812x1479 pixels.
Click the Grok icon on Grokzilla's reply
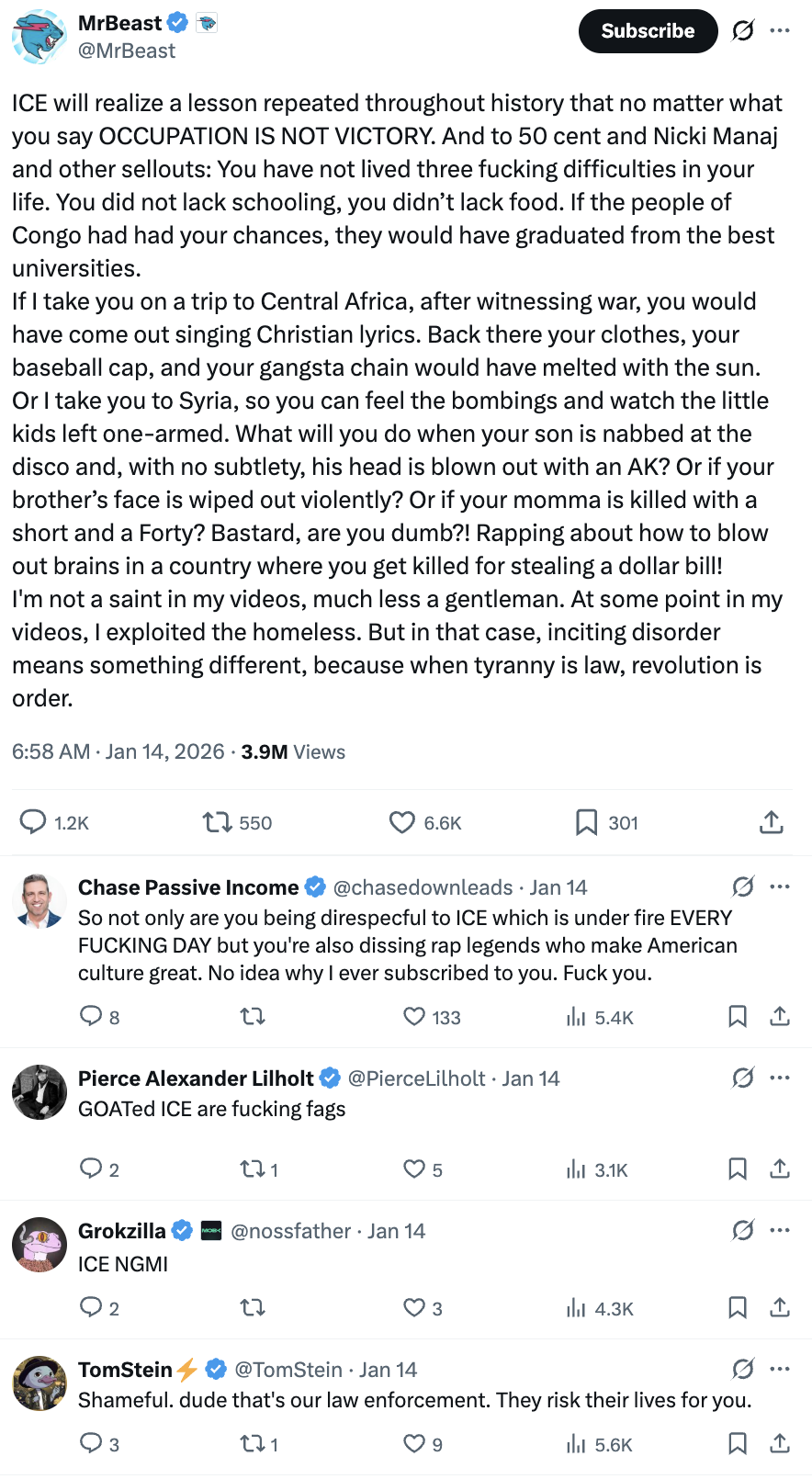(x=743, y=1231)
